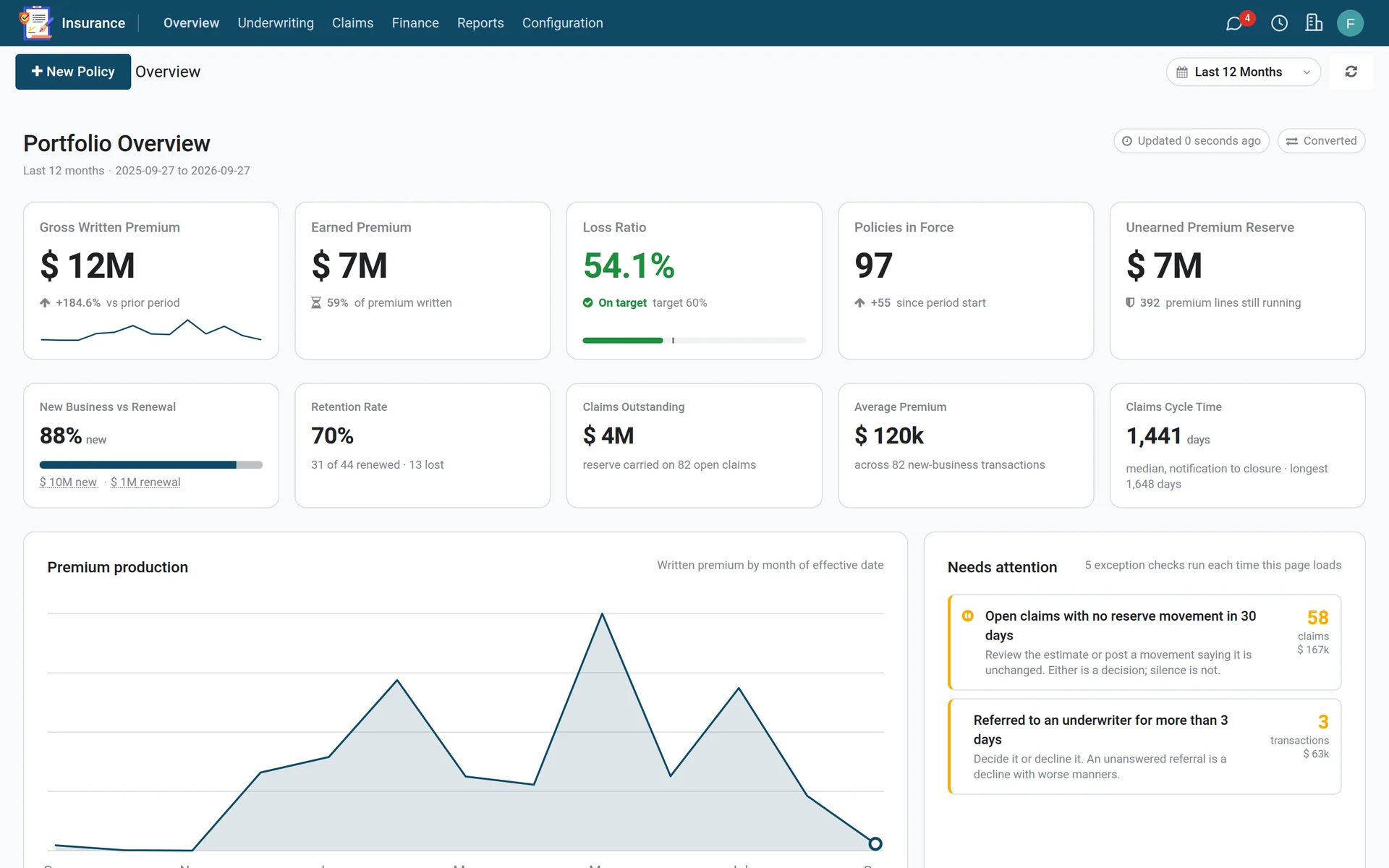Image resolution: width=1389 pixels, height=868 pixels.
Task: Open the activity clock icon in header
Action: pos(1279,23)
